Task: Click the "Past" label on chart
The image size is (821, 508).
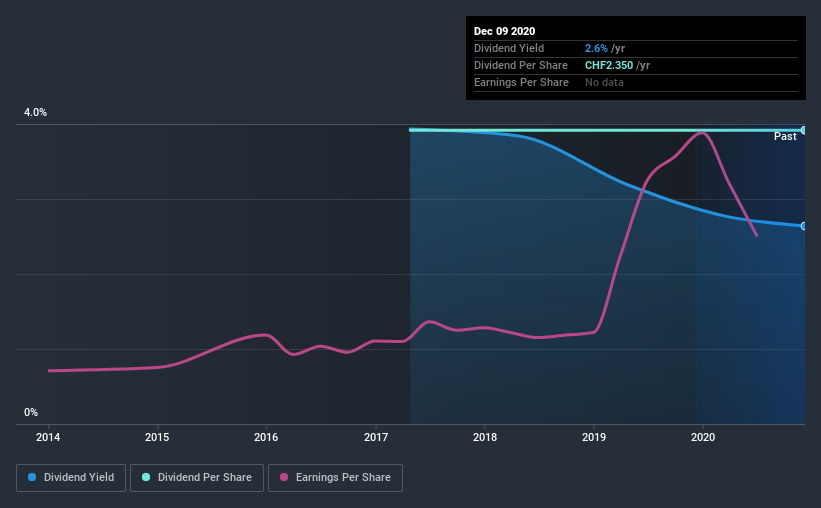Action: click(785, 136)
